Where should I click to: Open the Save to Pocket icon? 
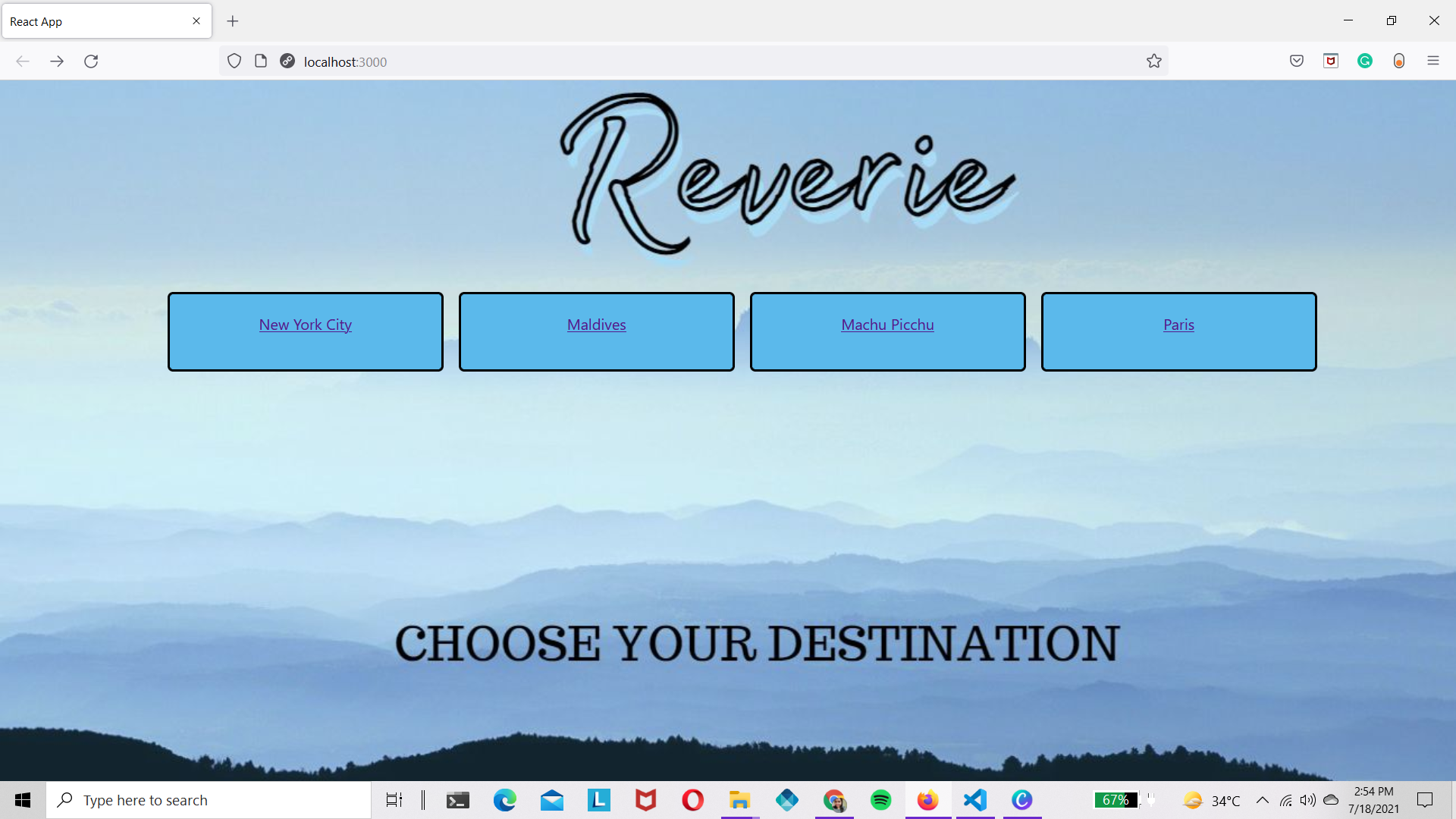(1296, 61)
